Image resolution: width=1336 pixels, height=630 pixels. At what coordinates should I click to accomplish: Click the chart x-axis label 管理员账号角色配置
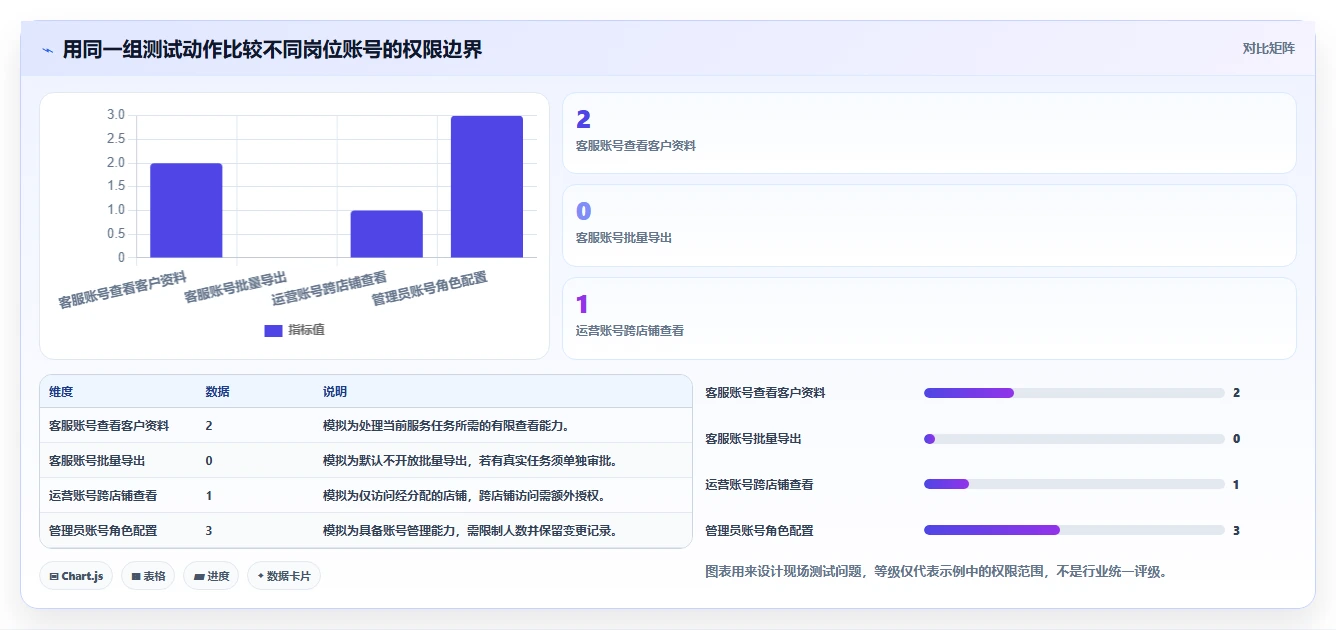pos(430,289)
